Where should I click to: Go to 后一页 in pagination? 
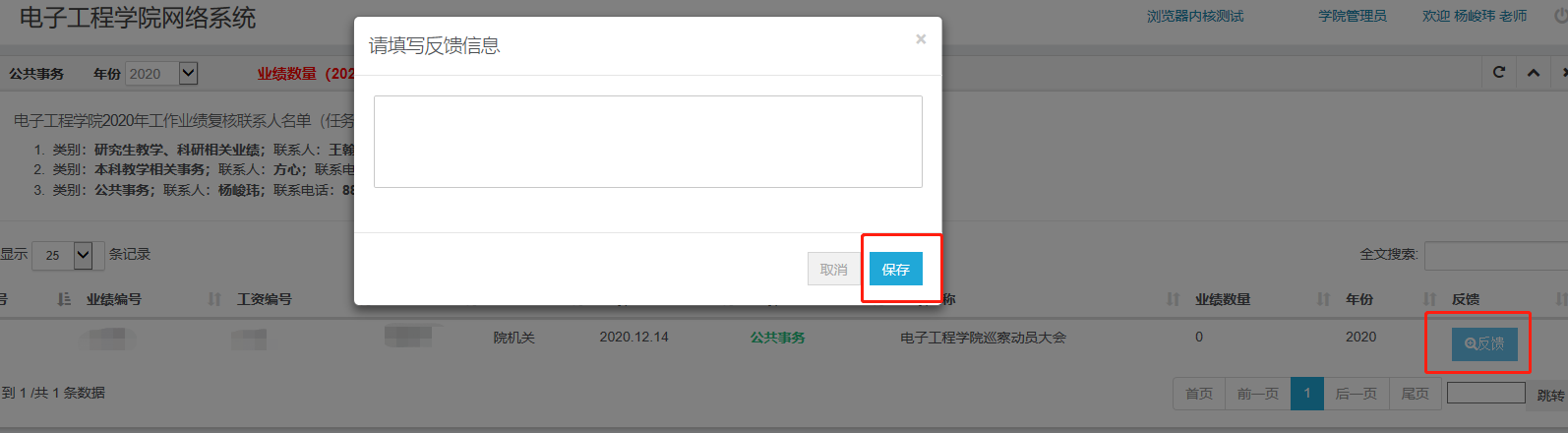pyautogui.click(x=1357, y=394)
